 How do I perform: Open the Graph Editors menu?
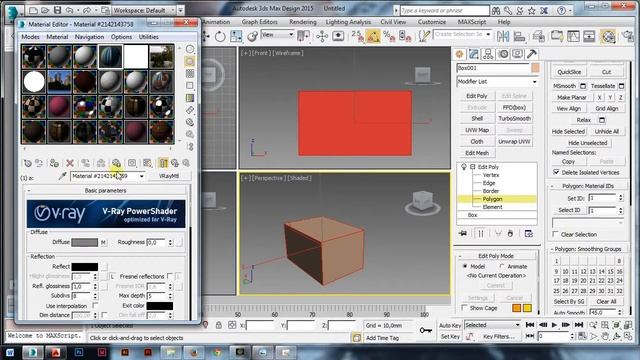pos(260,22)
